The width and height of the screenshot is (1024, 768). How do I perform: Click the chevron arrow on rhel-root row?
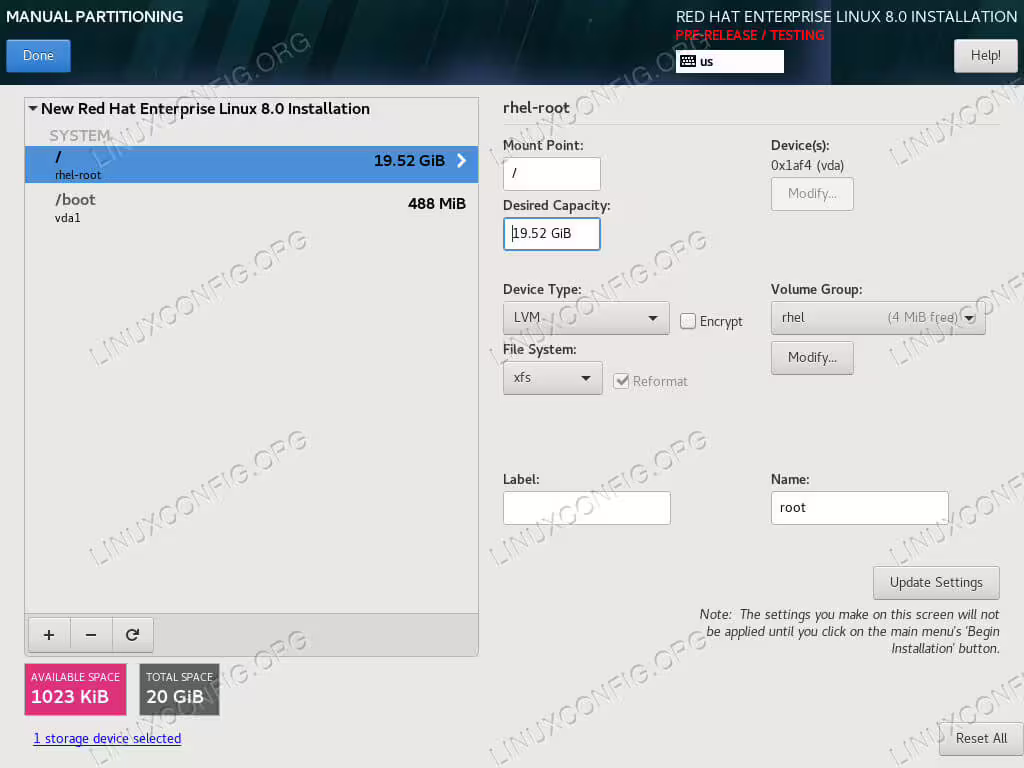pos(462,161)
